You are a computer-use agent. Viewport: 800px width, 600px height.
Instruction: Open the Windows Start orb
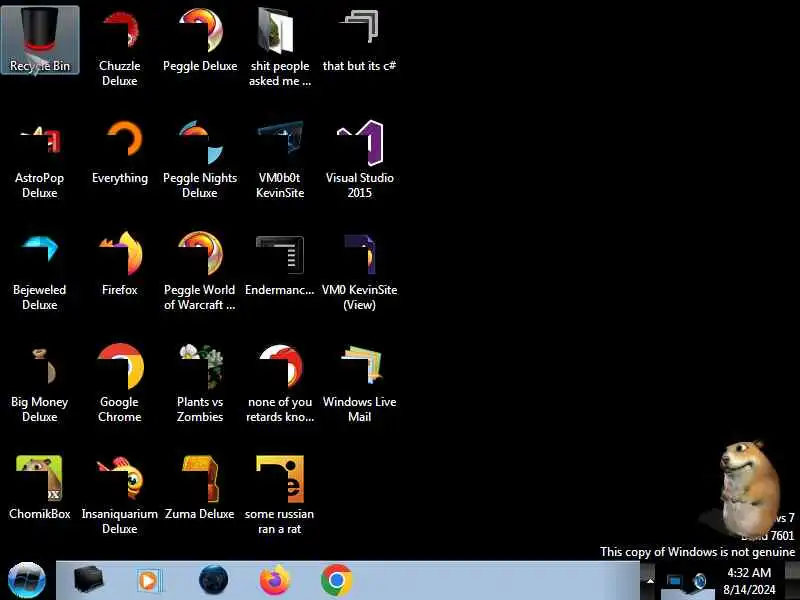click(27, 580)
